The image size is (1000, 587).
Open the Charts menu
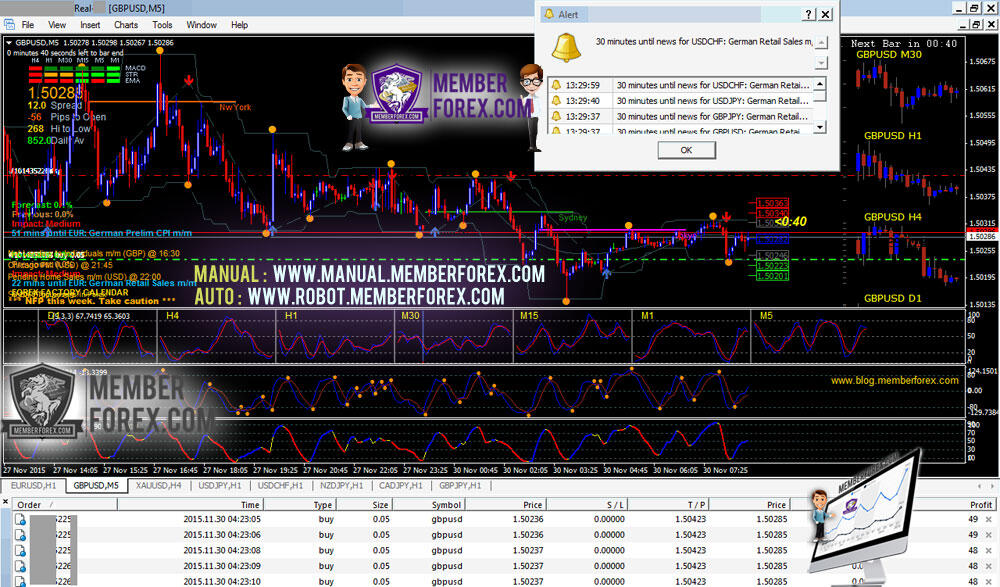126,25
